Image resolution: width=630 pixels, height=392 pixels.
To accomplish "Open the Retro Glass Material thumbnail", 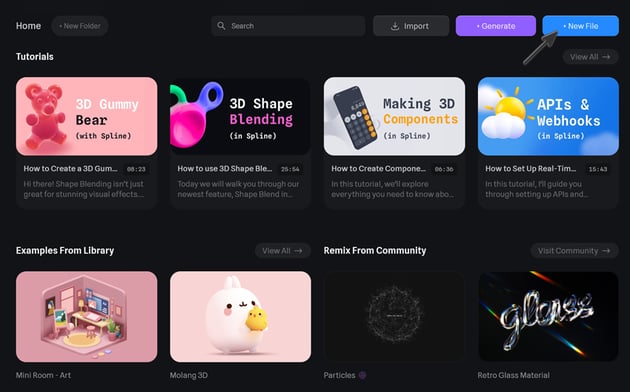I will point(548,317).
